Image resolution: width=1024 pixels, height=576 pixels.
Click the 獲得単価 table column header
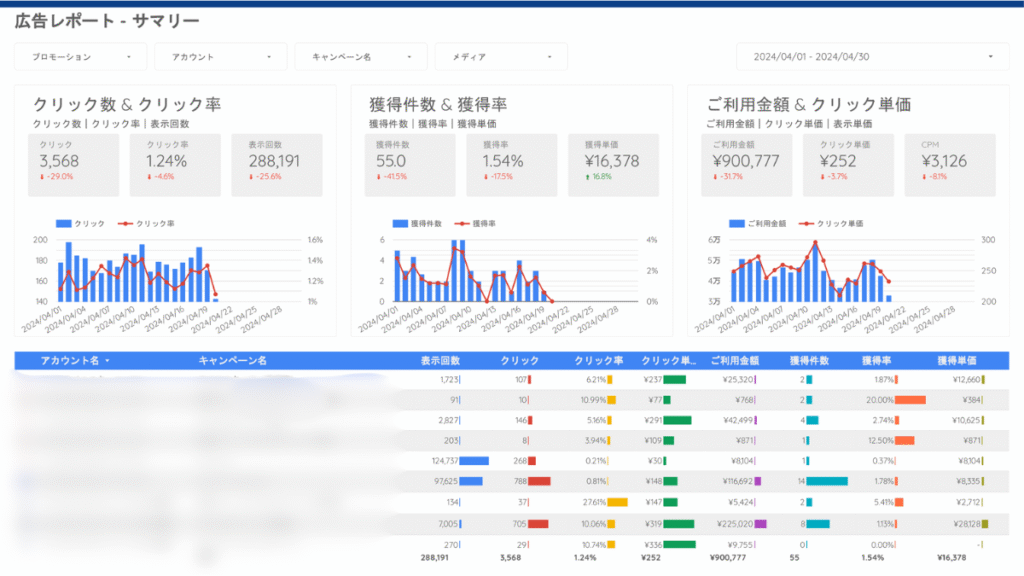tap(957, 361)
